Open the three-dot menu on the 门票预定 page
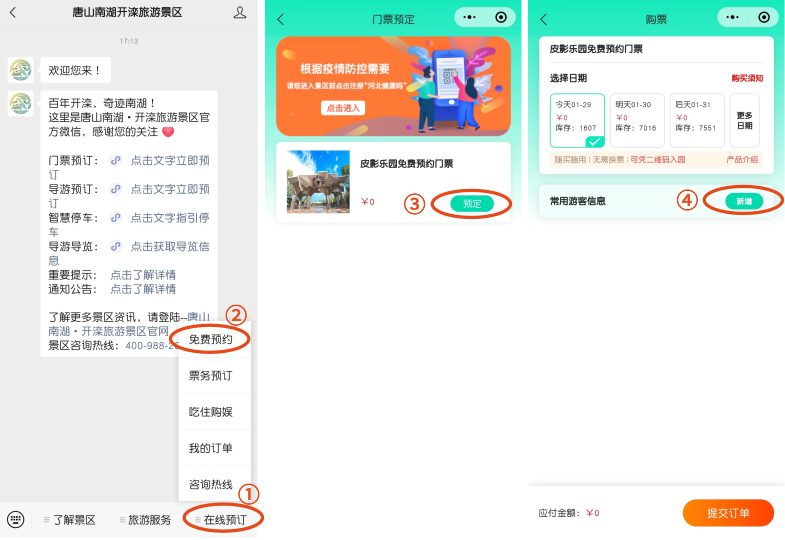The image size is (785, 540). click(x=471, y=18)
